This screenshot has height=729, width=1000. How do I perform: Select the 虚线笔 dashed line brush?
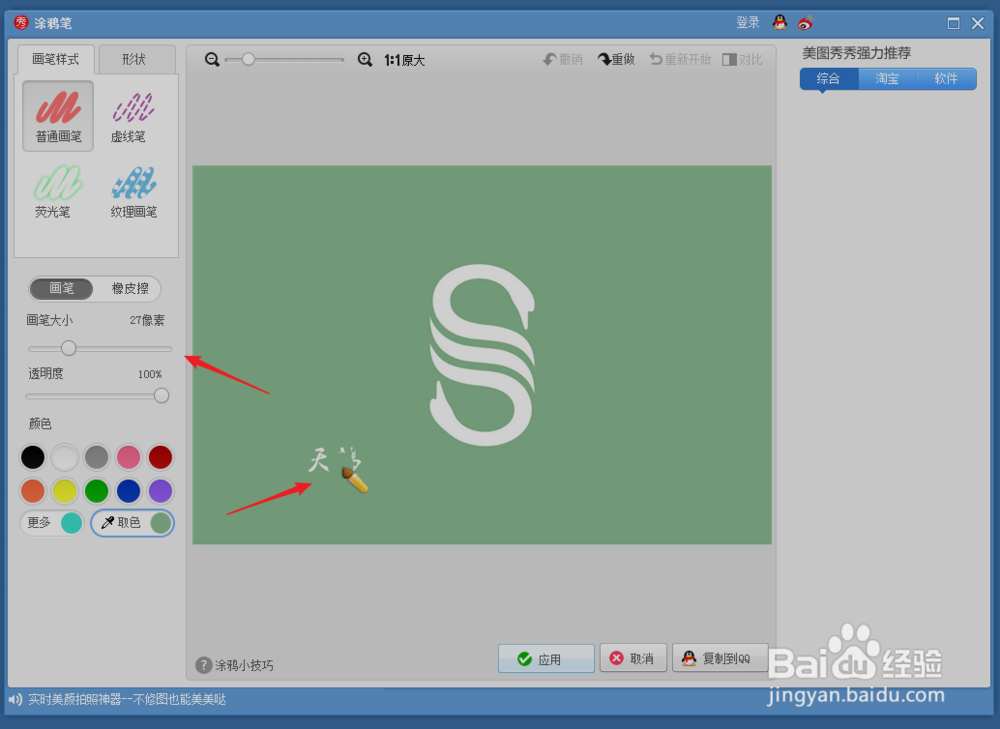[x=133, y=116]
